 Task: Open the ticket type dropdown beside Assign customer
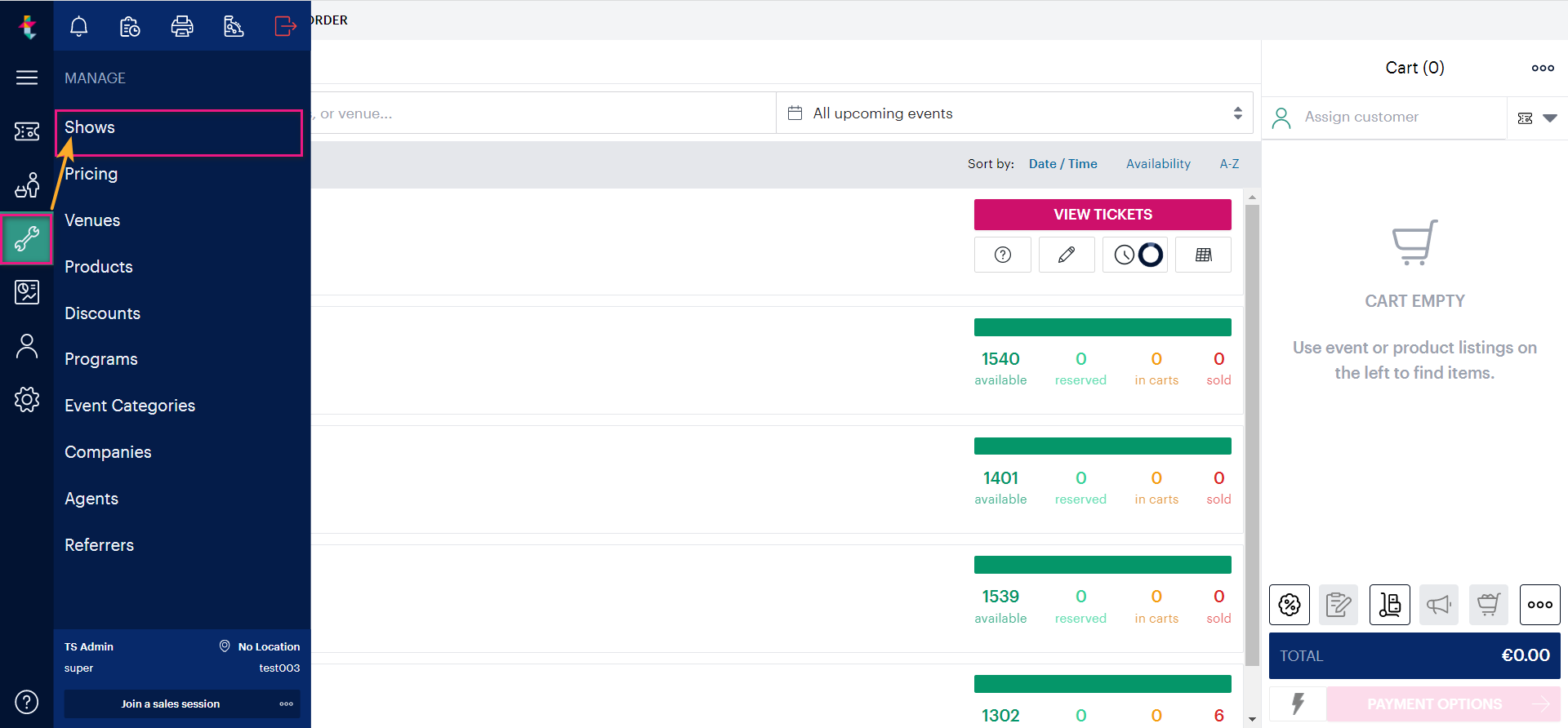(1536, 118)
